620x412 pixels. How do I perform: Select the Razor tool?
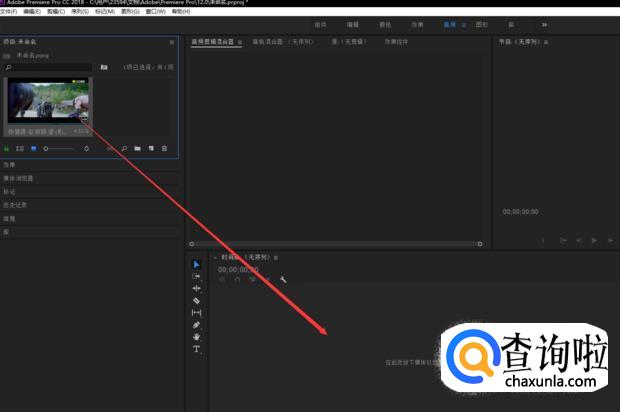[197, 301]
